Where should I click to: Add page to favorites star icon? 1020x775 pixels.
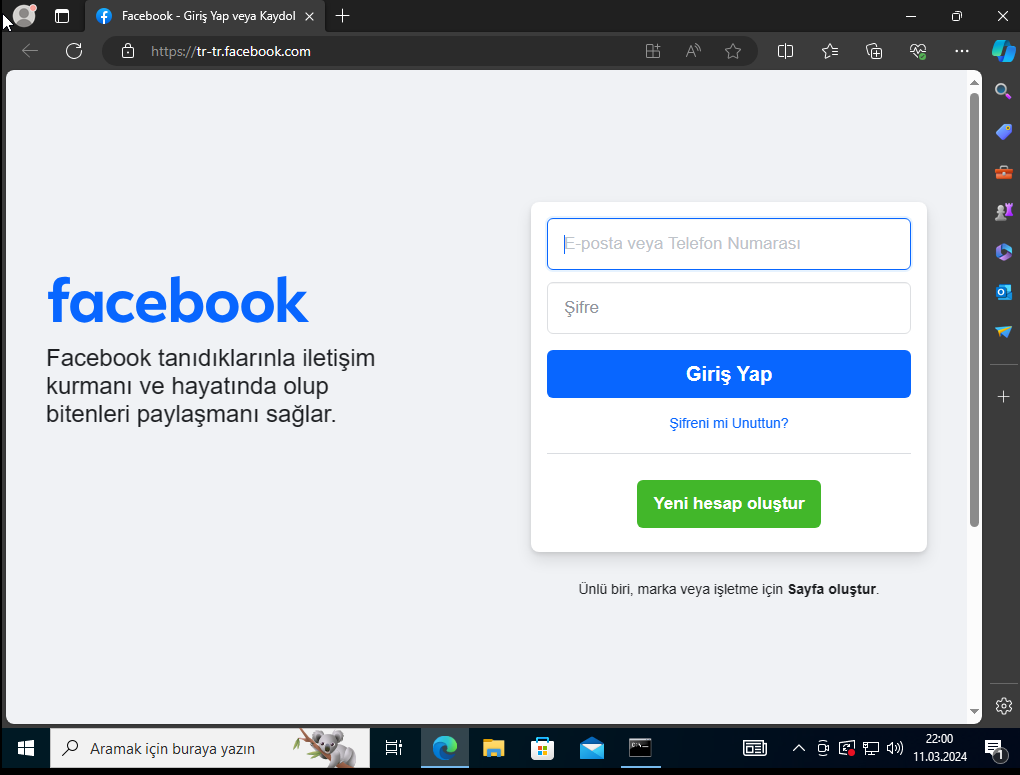733,51
